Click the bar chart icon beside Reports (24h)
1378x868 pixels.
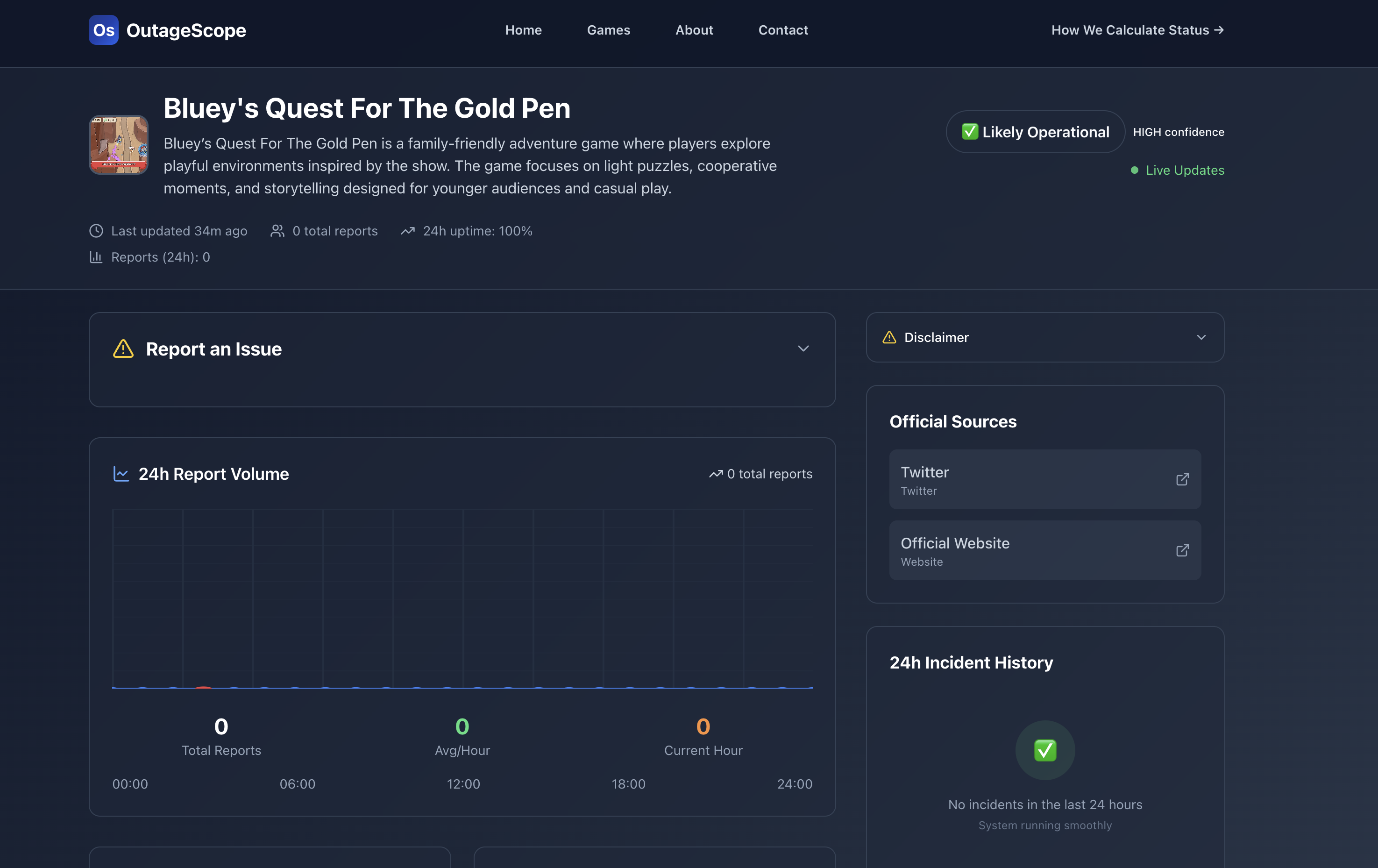tap(96, 257)
